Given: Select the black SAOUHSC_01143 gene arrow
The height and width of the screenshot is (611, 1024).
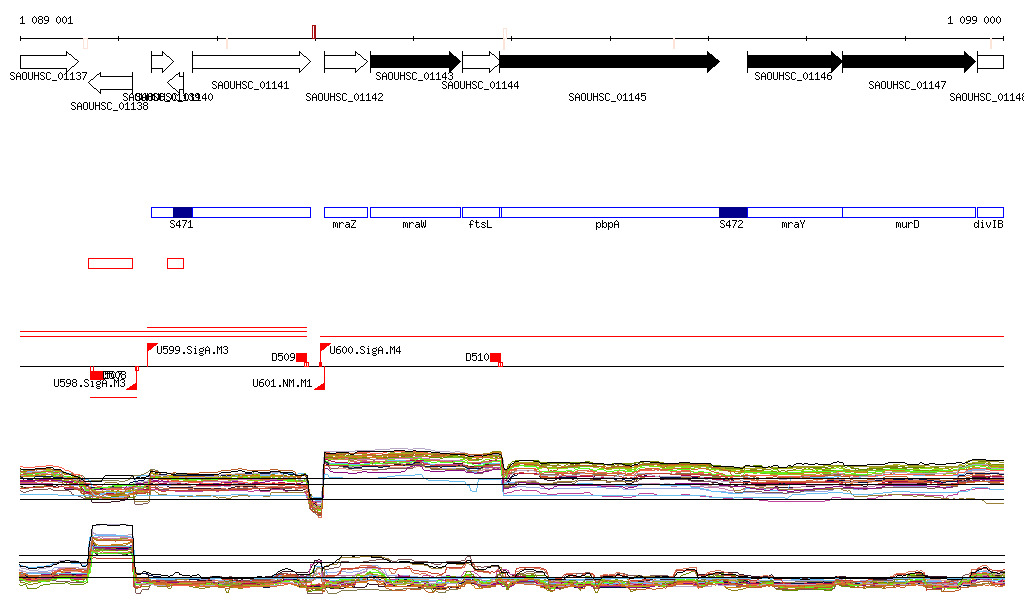Looking at the screenshot, I should [414, 62].
